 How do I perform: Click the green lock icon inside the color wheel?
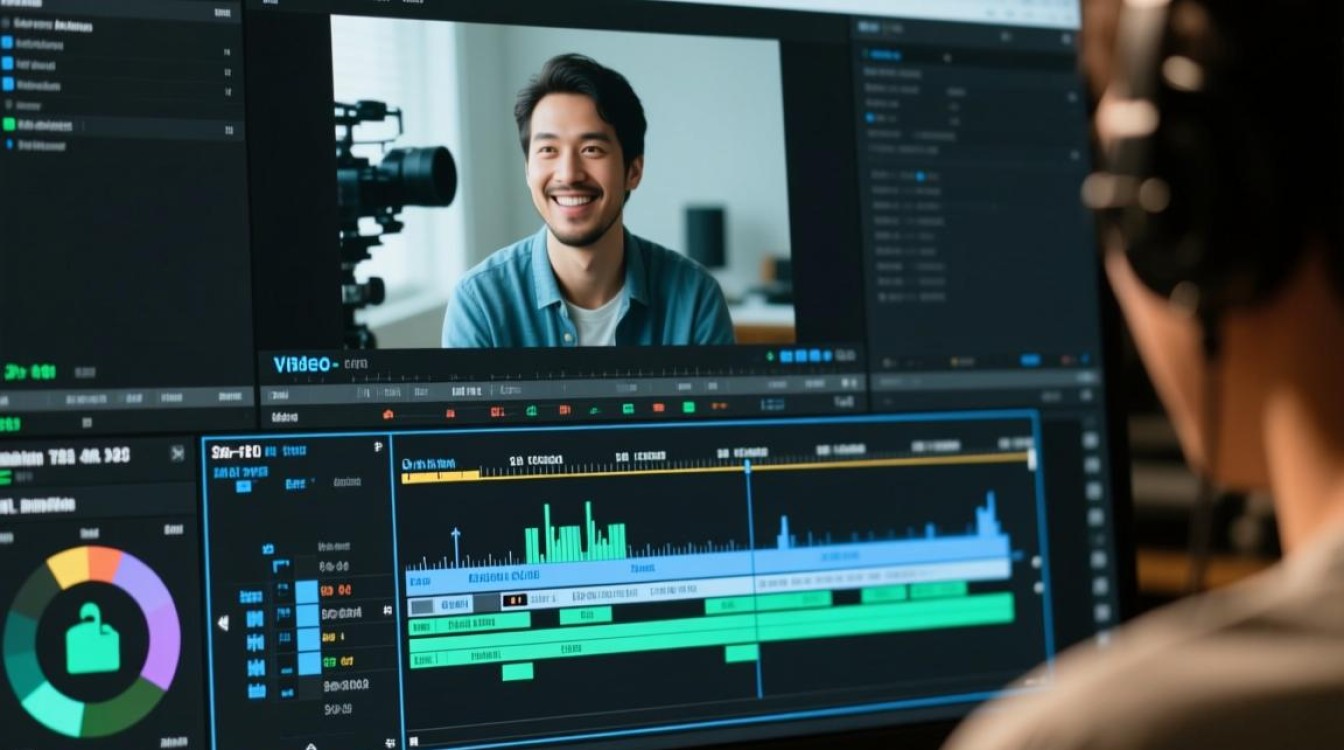(93, 639)
